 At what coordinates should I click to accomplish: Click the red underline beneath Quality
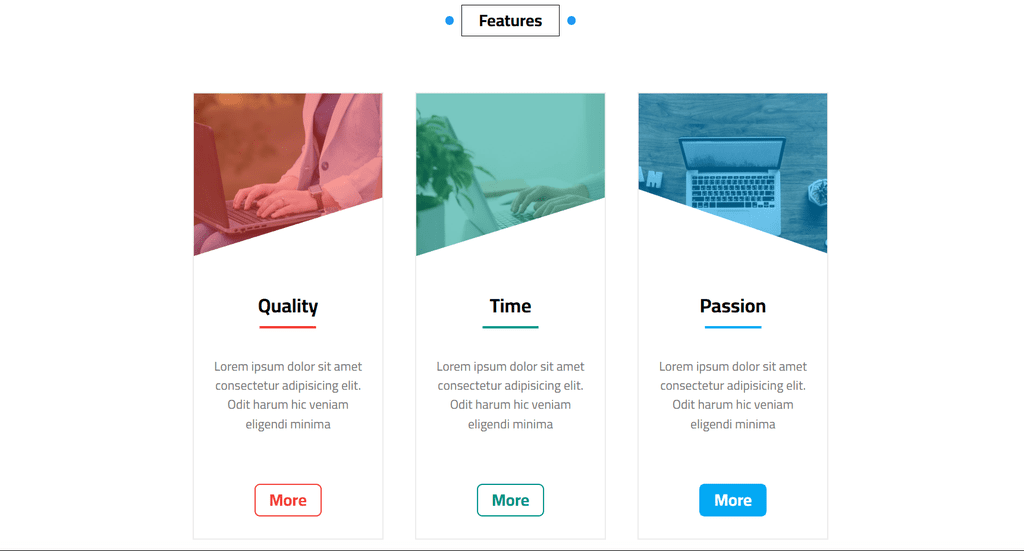[x=288, y=327]
